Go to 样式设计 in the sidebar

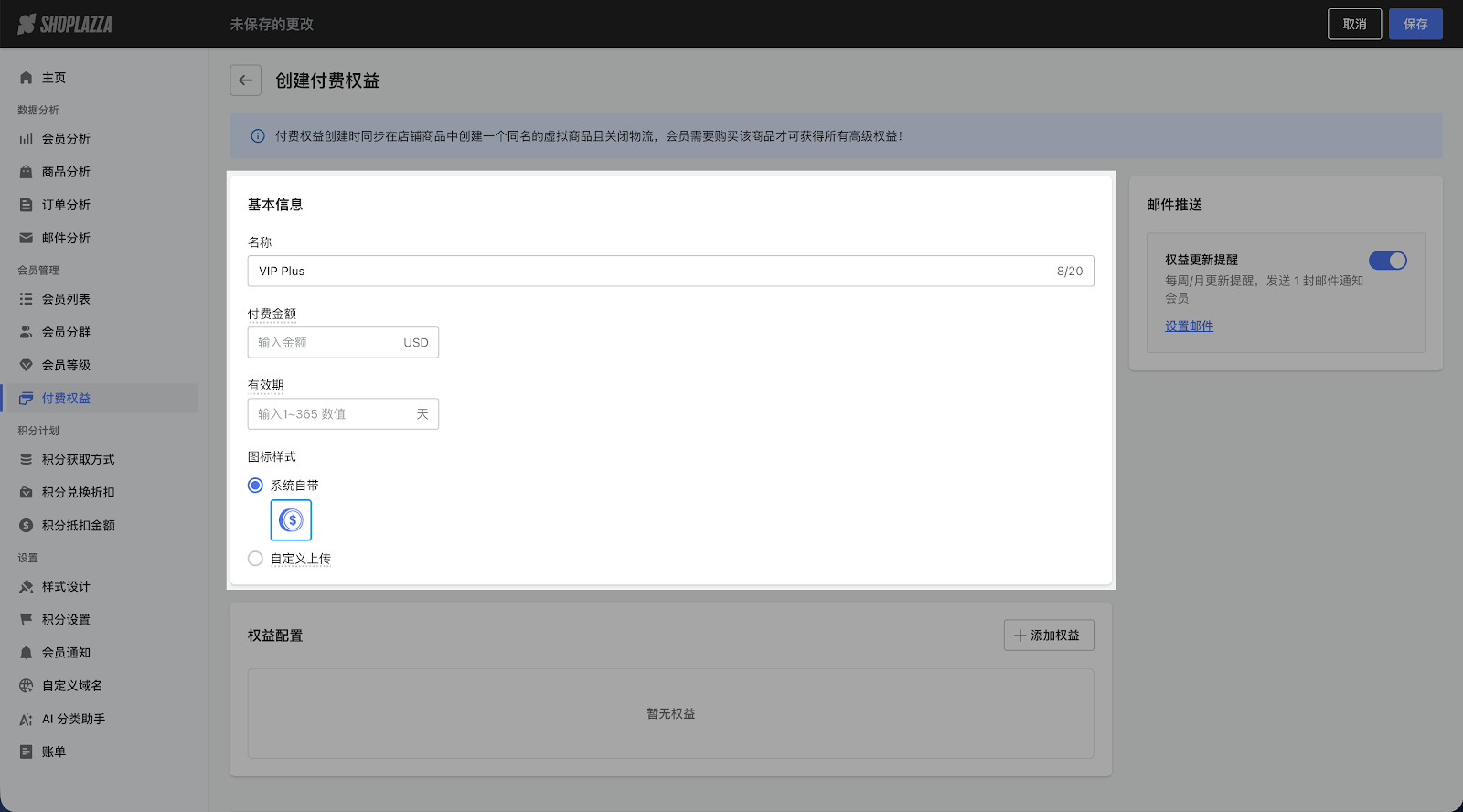click(x=66, y=586)
